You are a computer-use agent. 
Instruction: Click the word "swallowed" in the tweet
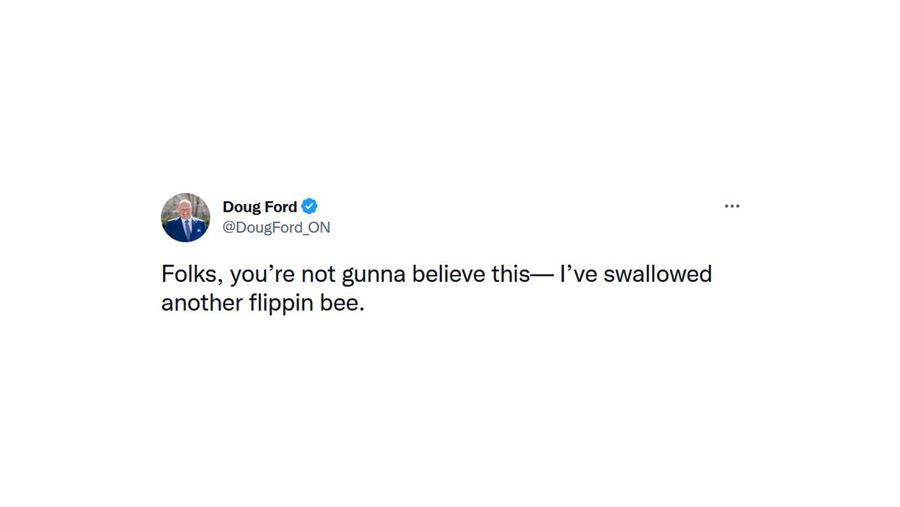tap(658, 274)
